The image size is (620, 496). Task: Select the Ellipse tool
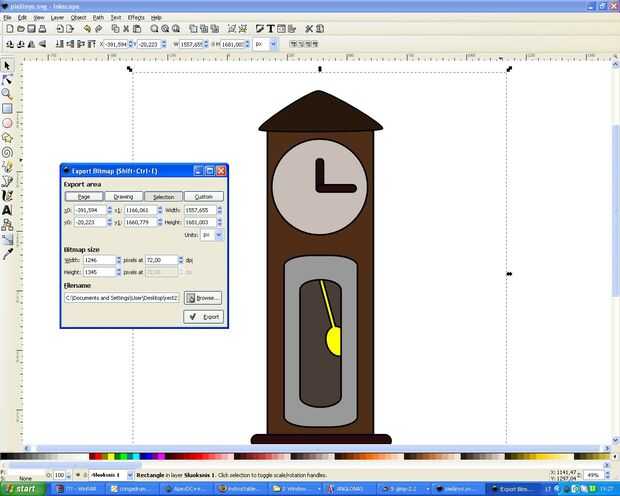point(7,123)
